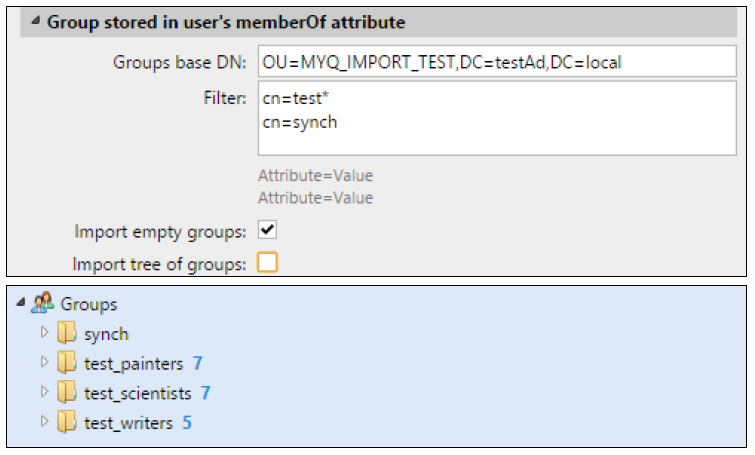Screen dimensions: 755x455
Task: Click the test_writers folder icon
Action: (67, 422)
